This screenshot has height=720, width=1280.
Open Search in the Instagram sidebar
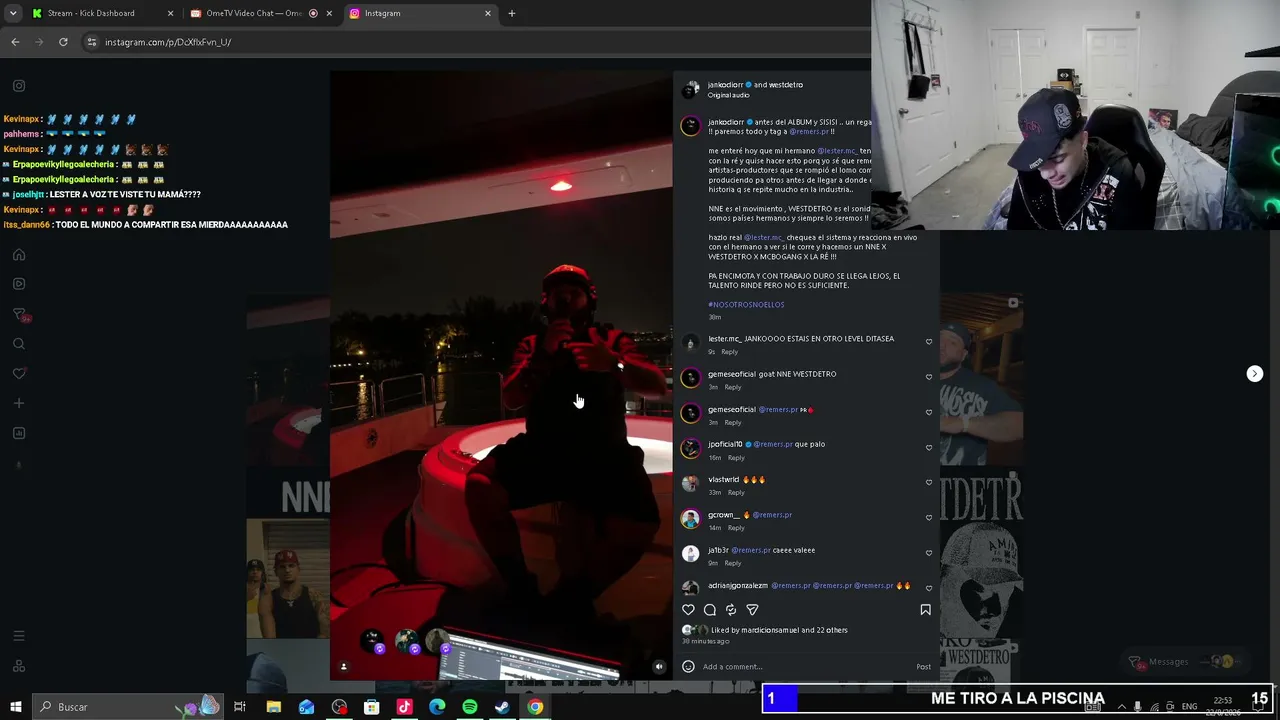coord(19,344)
